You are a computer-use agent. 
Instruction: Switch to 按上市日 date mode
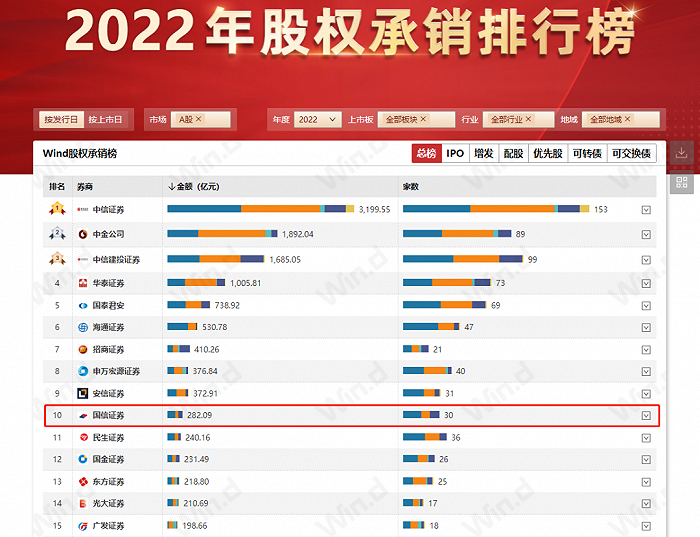tap(105, 119)
